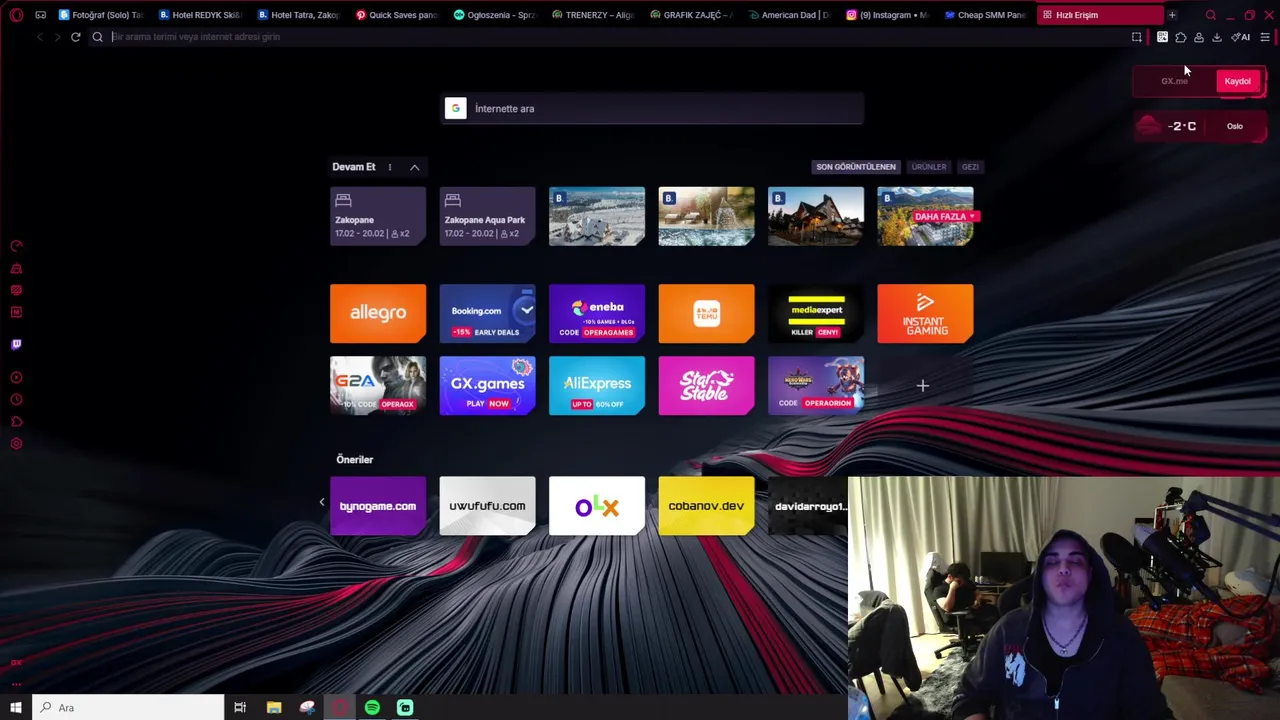Click the snapshot capture icon in toolbar
The image size is (1280, 720).
click(x=1137, y=37)
